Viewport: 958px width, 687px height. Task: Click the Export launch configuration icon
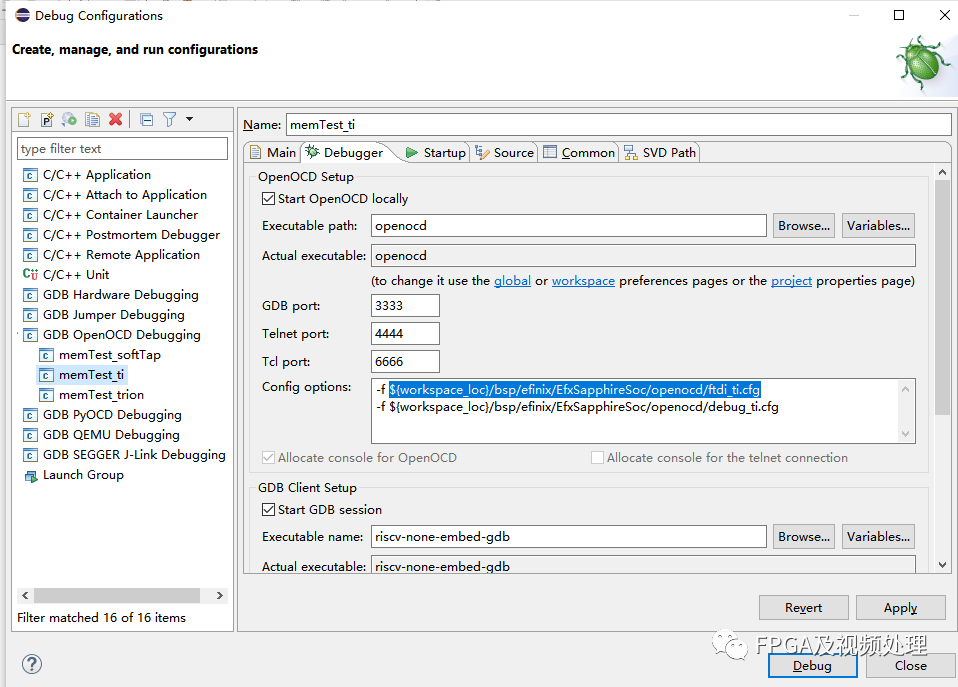click(x=69, y=119)
